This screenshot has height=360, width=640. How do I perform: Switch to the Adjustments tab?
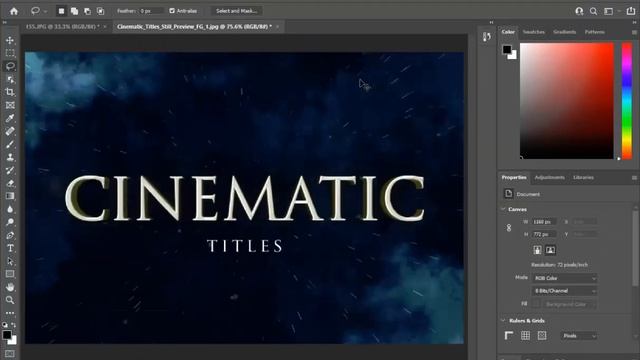click(x=549, y=178)
